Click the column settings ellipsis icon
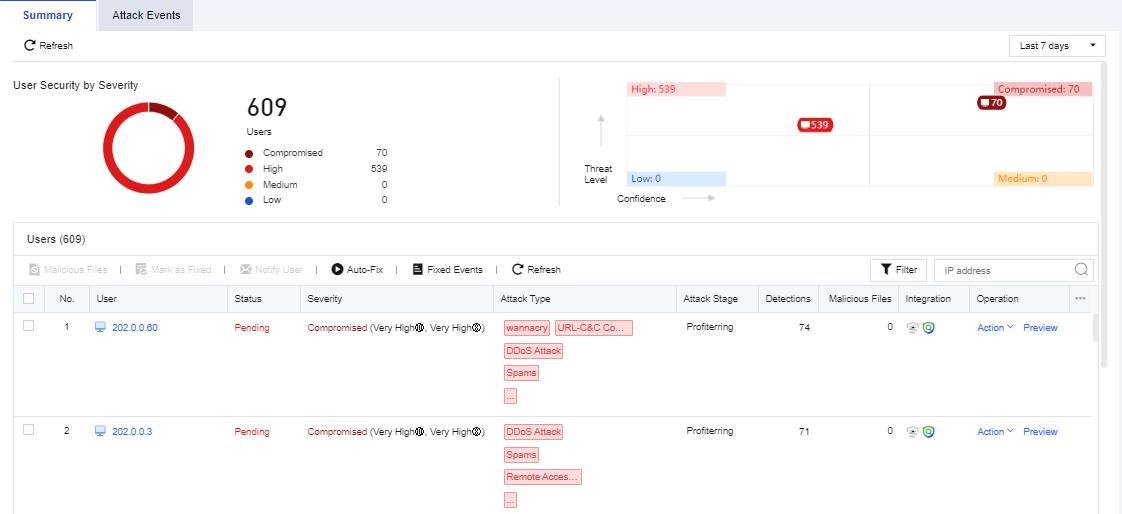 coord(1080,298)
